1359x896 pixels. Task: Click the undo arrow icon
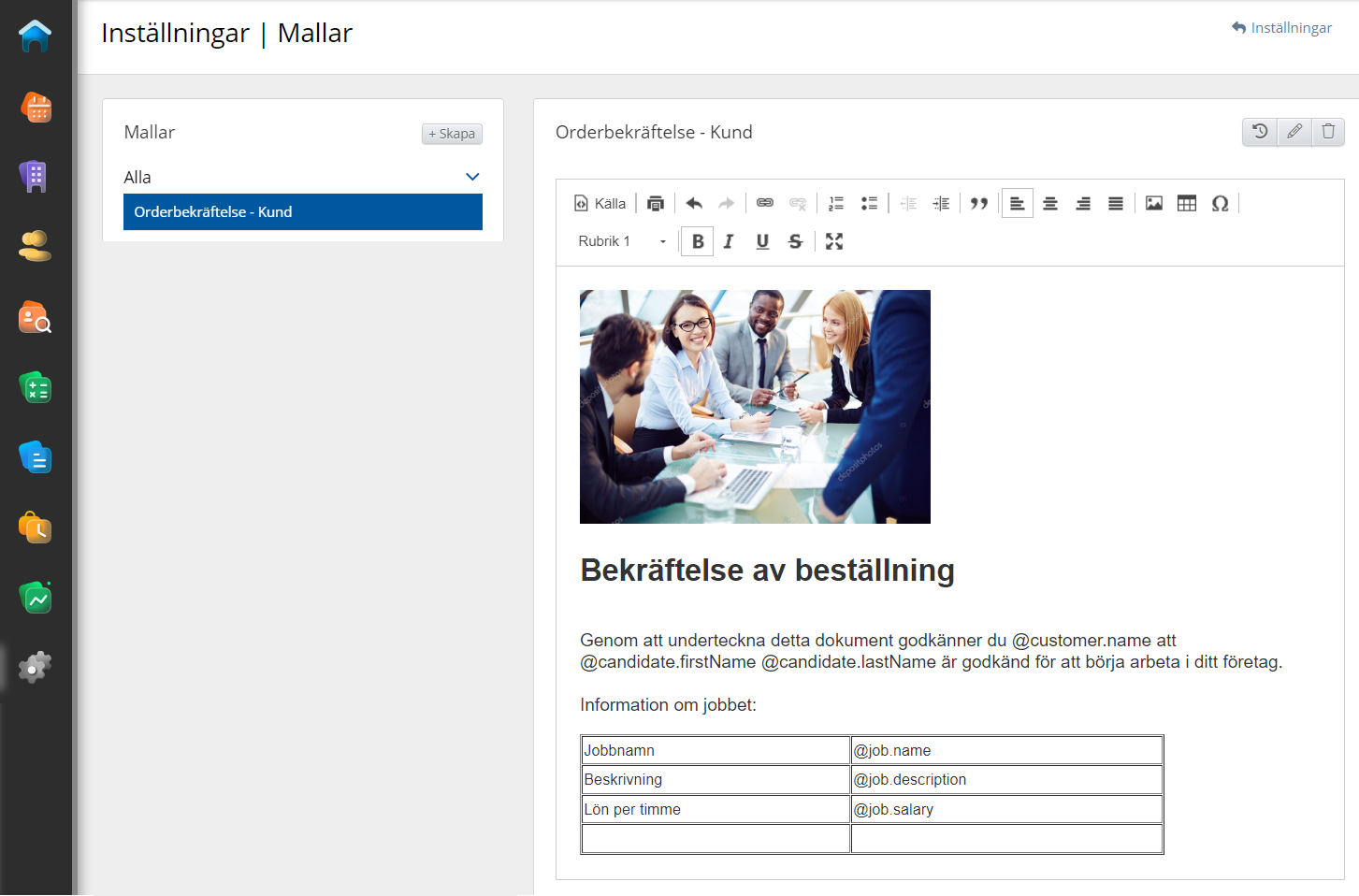point(694,203)
